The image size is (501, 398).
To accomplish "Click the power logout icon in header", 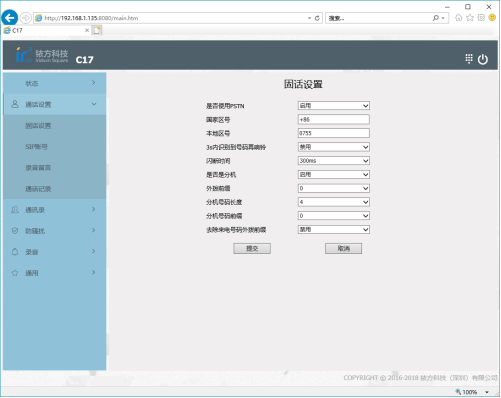I will (482, 59).
